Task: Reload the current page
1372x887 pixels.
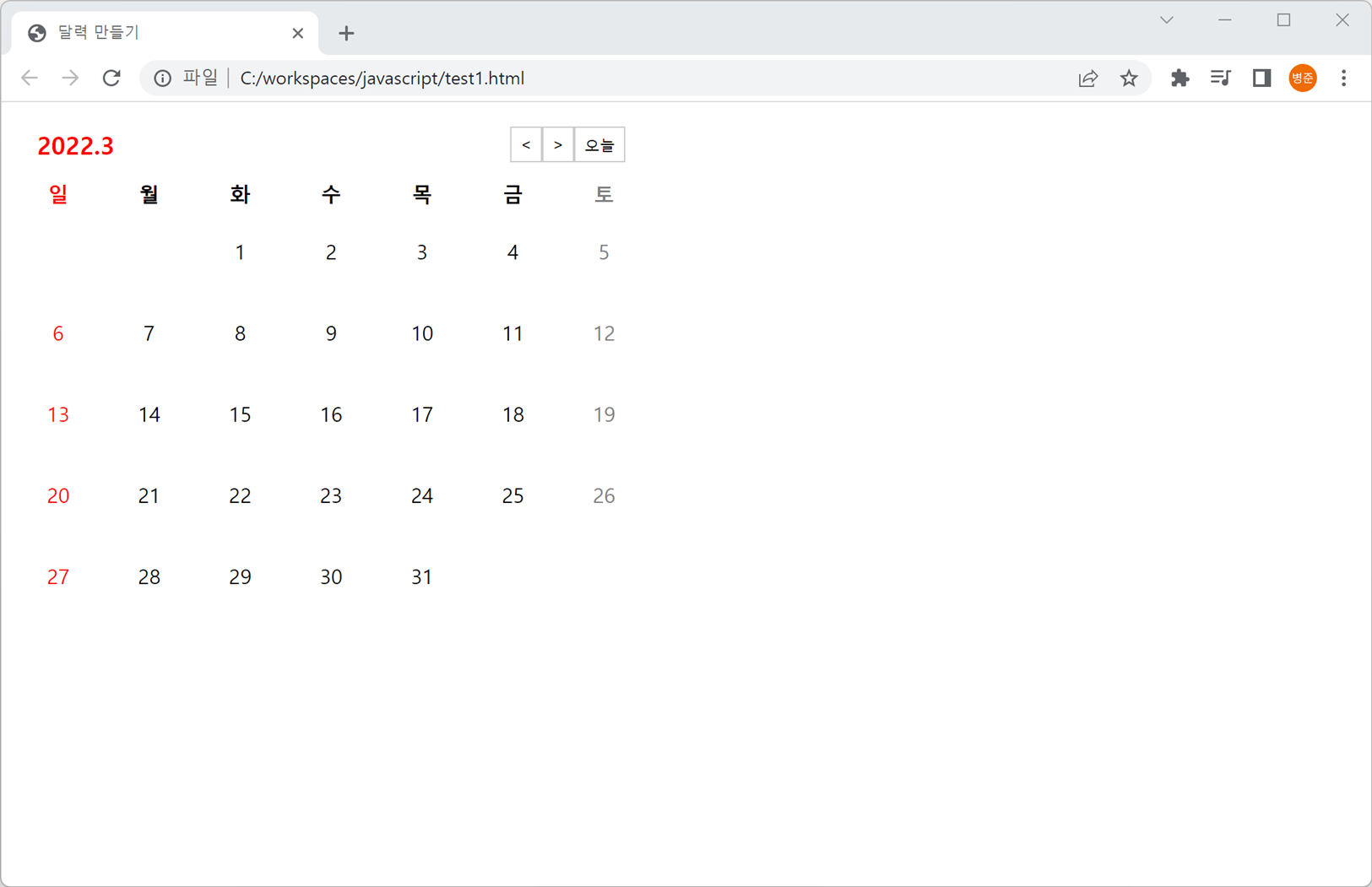Action: pyautogui.click(x=111, y=78)
